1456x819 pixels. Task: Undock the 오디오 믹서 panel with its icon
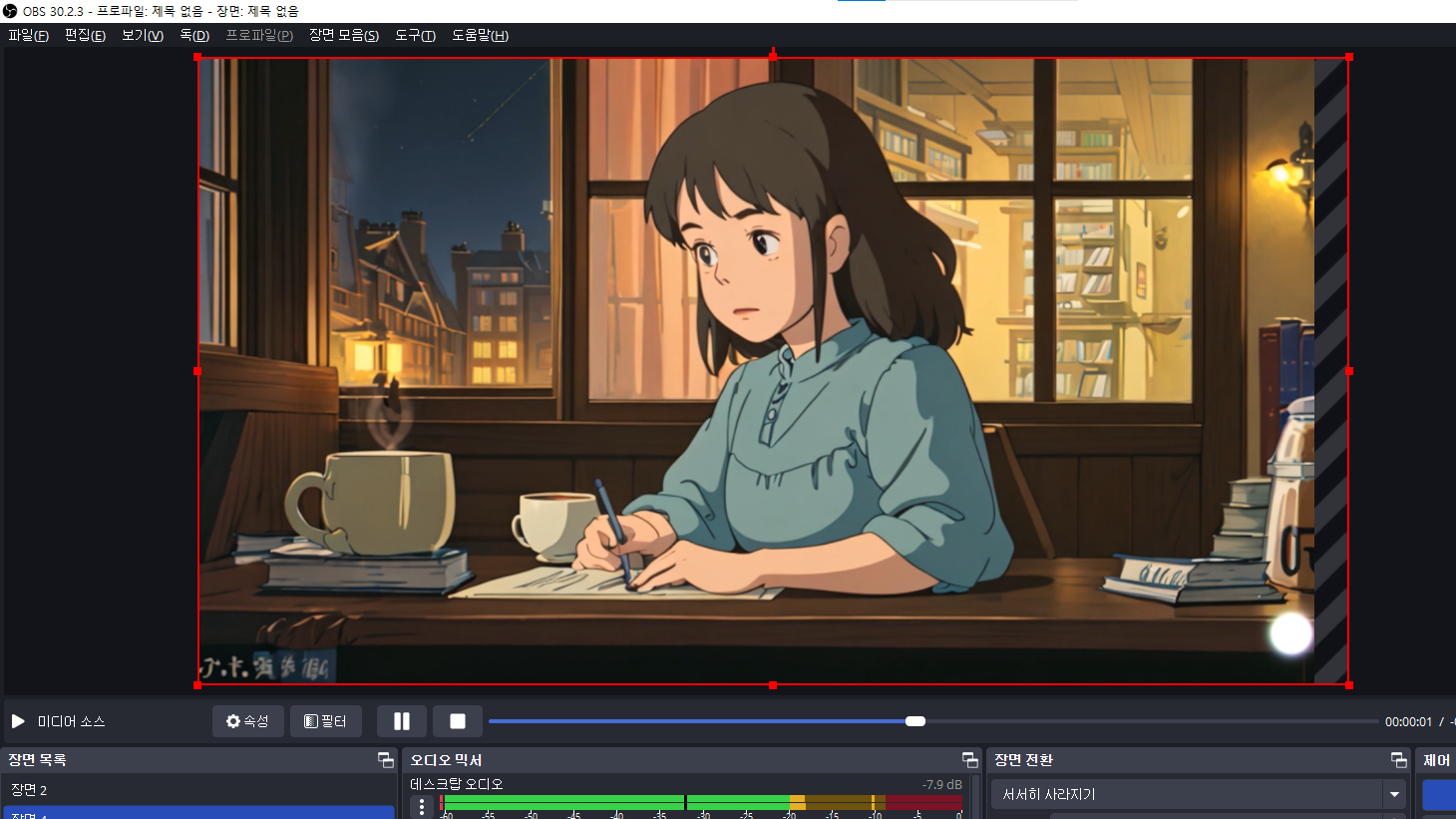(x=969, y=760)
